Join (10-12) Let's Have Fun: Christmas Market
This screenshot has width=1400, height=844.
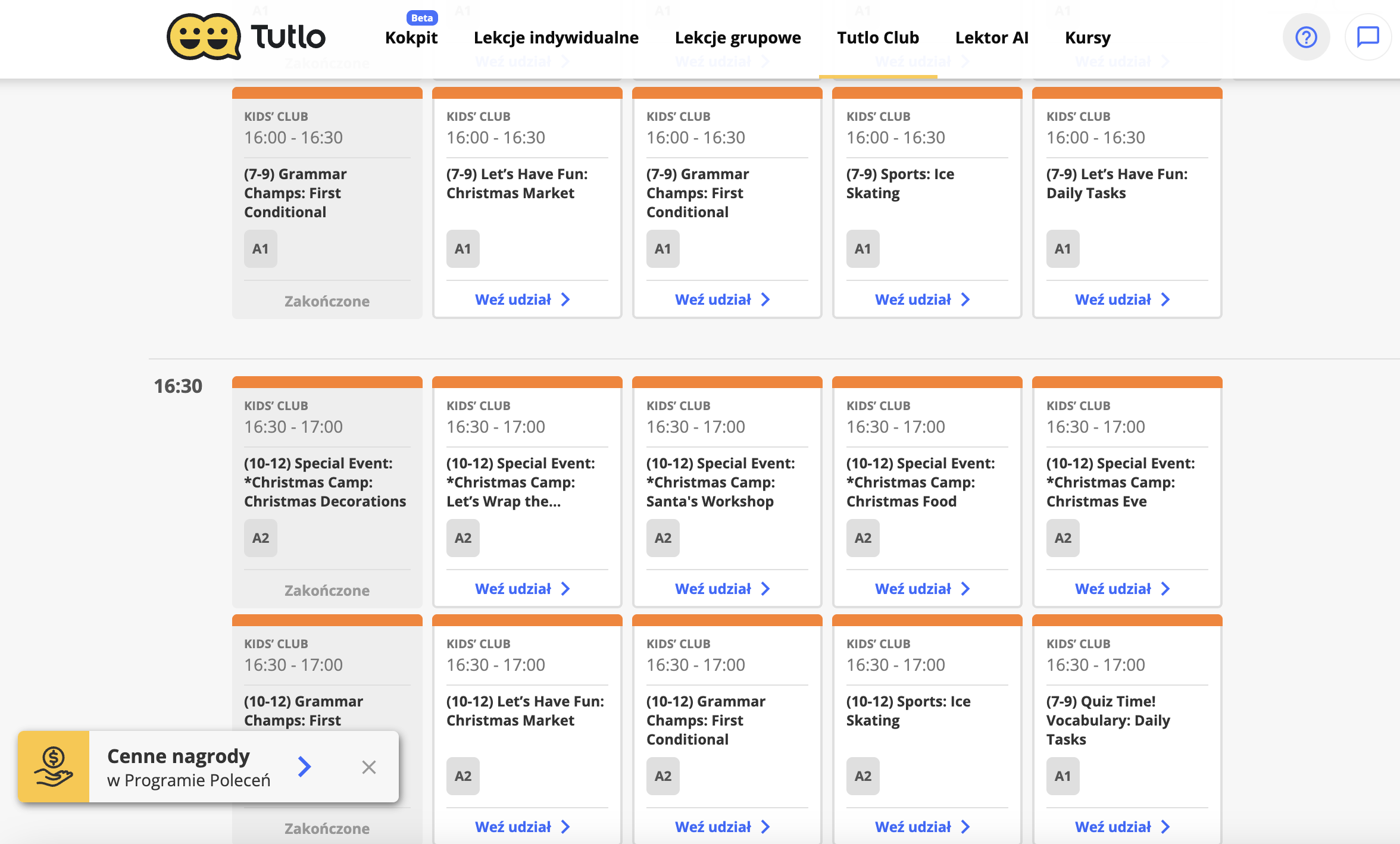pyautogui.click(x=522, y=827)
